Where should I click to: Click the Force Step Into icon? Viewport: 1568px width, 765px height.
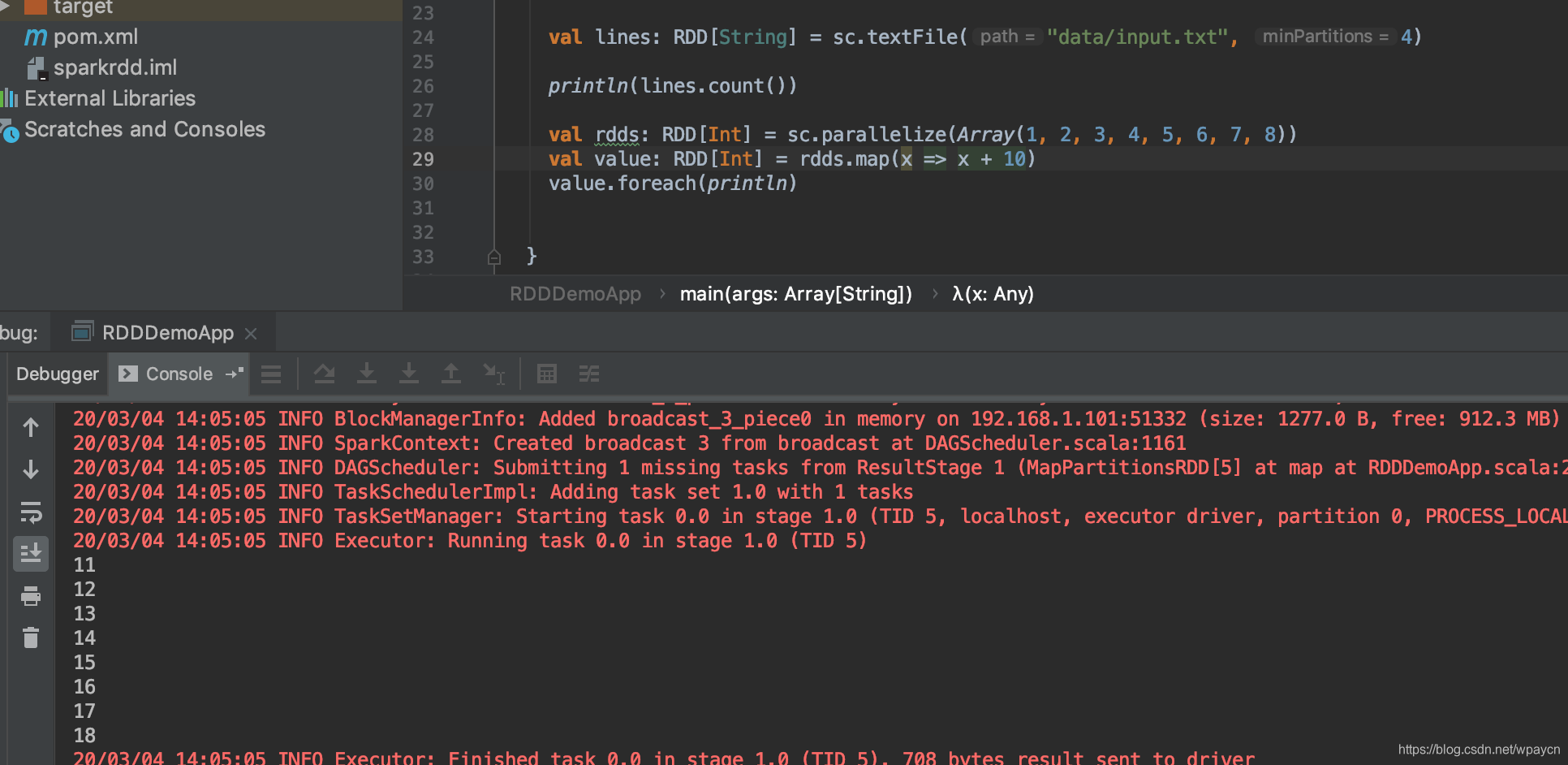click(409, 374)
